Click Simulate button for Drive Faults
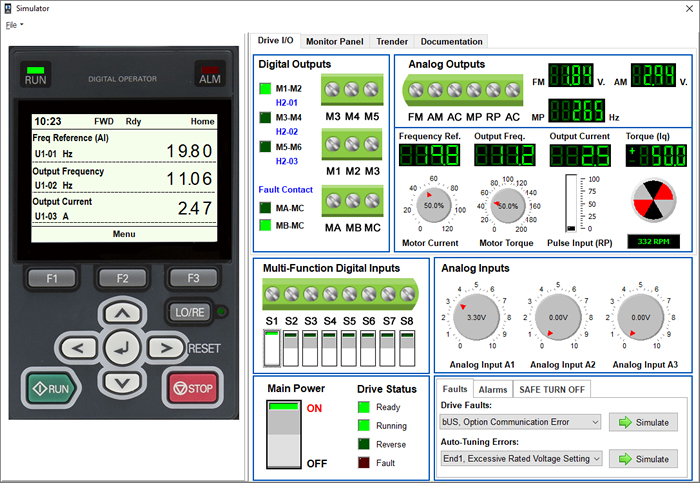 (643, 422)
